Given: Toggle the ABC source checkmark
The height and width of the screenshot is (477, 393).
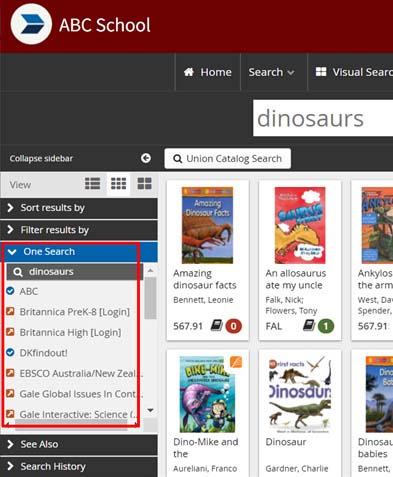Looking at the screenshot, I should click(10, 291).
